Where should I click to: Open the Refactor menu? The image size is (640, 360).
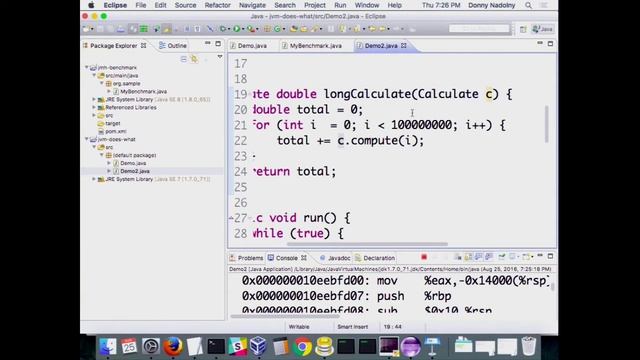(218, 5)
